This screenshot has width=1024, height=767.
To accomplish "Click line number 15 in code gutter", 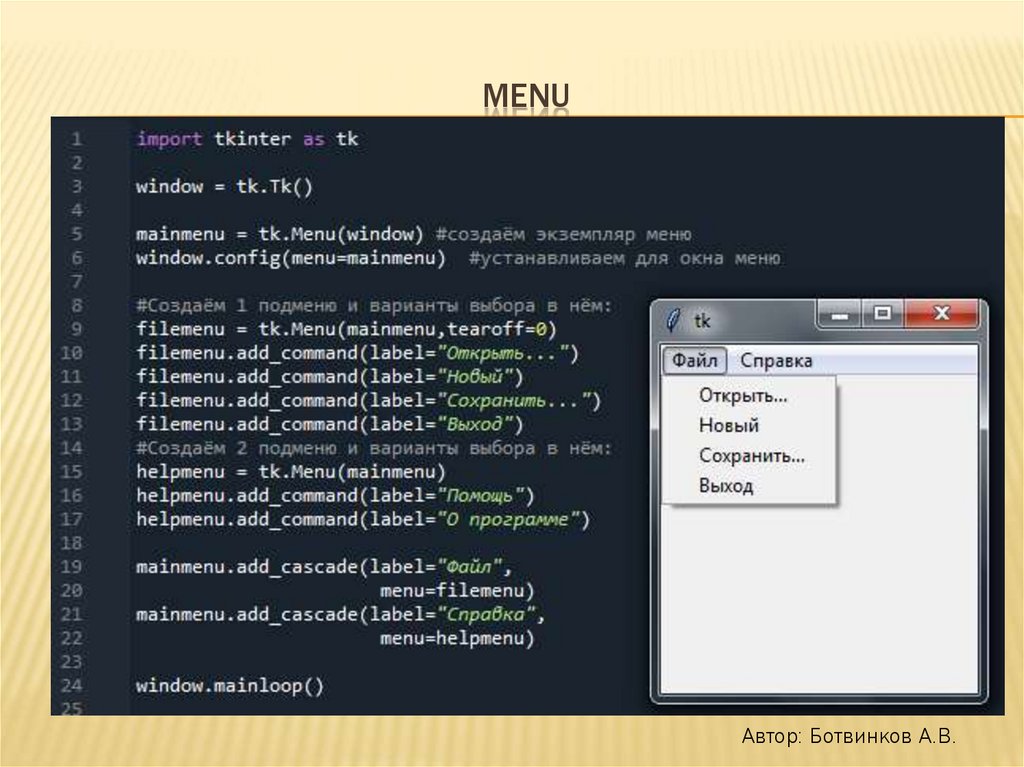I will tap(72, 472).
